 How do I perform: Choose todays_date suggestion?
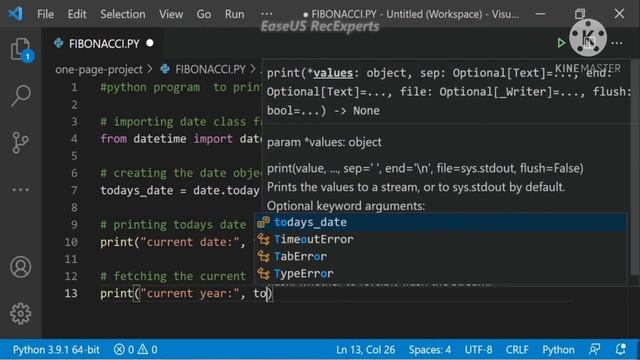click(x=440, y=222)
